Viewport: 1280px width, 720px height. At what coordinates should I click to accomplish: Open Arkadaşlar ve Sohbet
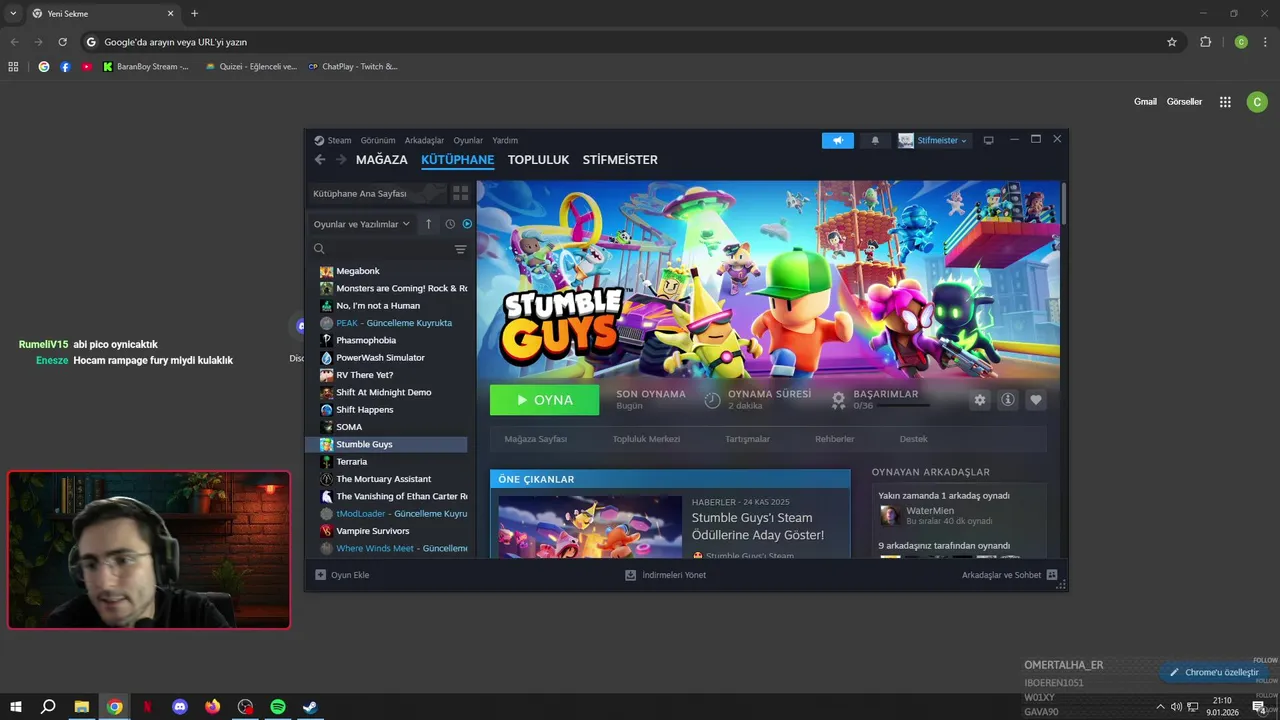(1009, 575)
